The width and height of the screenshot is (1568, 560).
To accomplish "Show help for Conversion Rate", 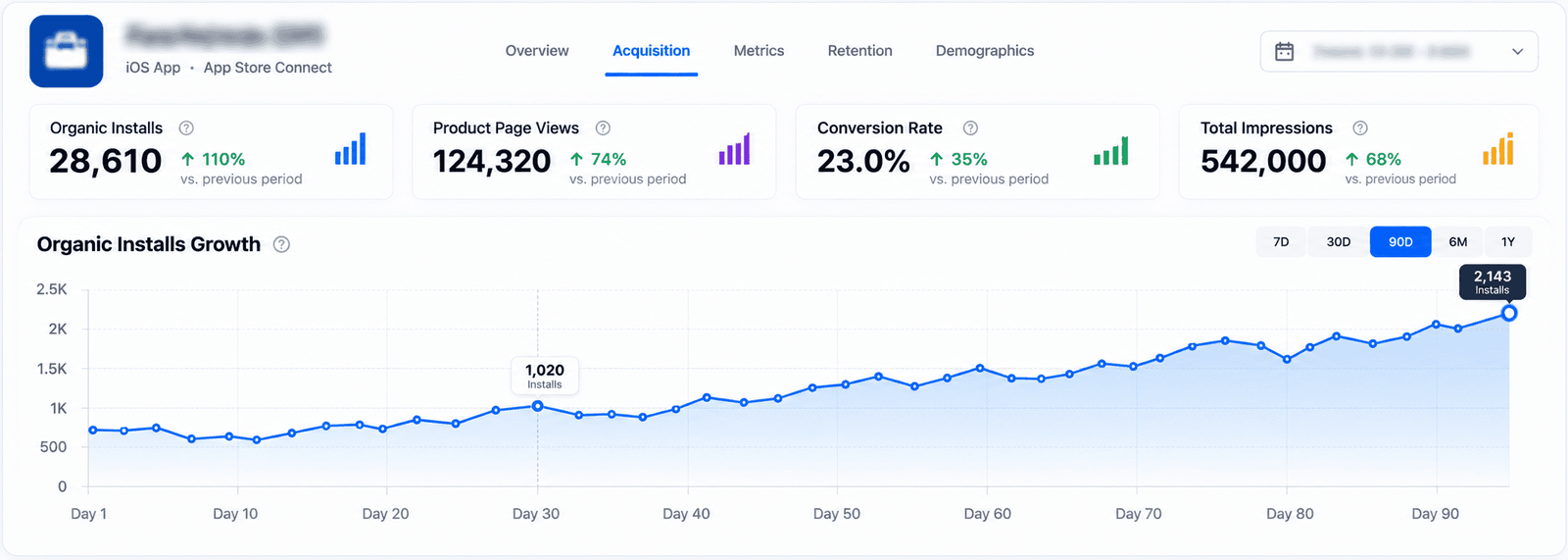I will click(970, 127).
